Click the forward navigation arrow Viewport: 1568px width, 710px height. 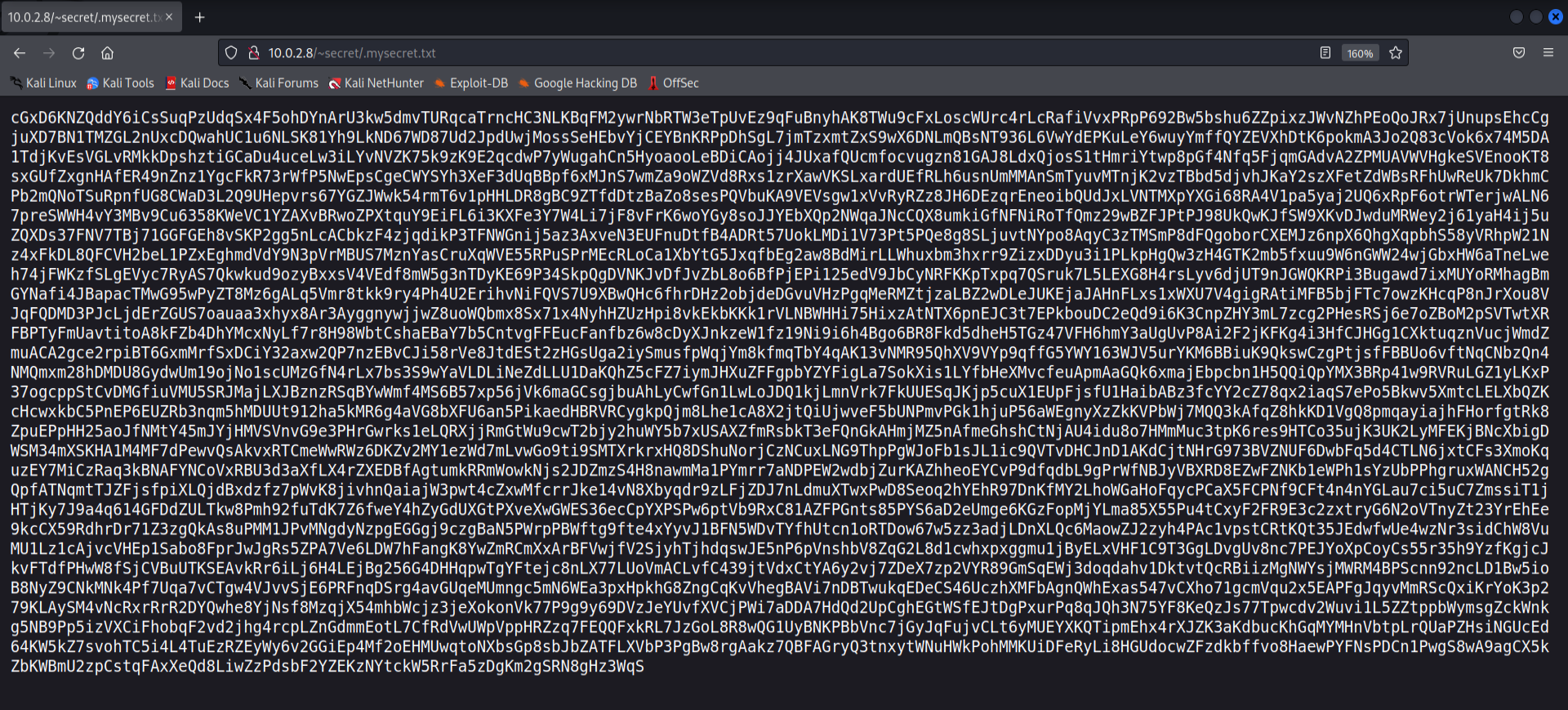49,53
